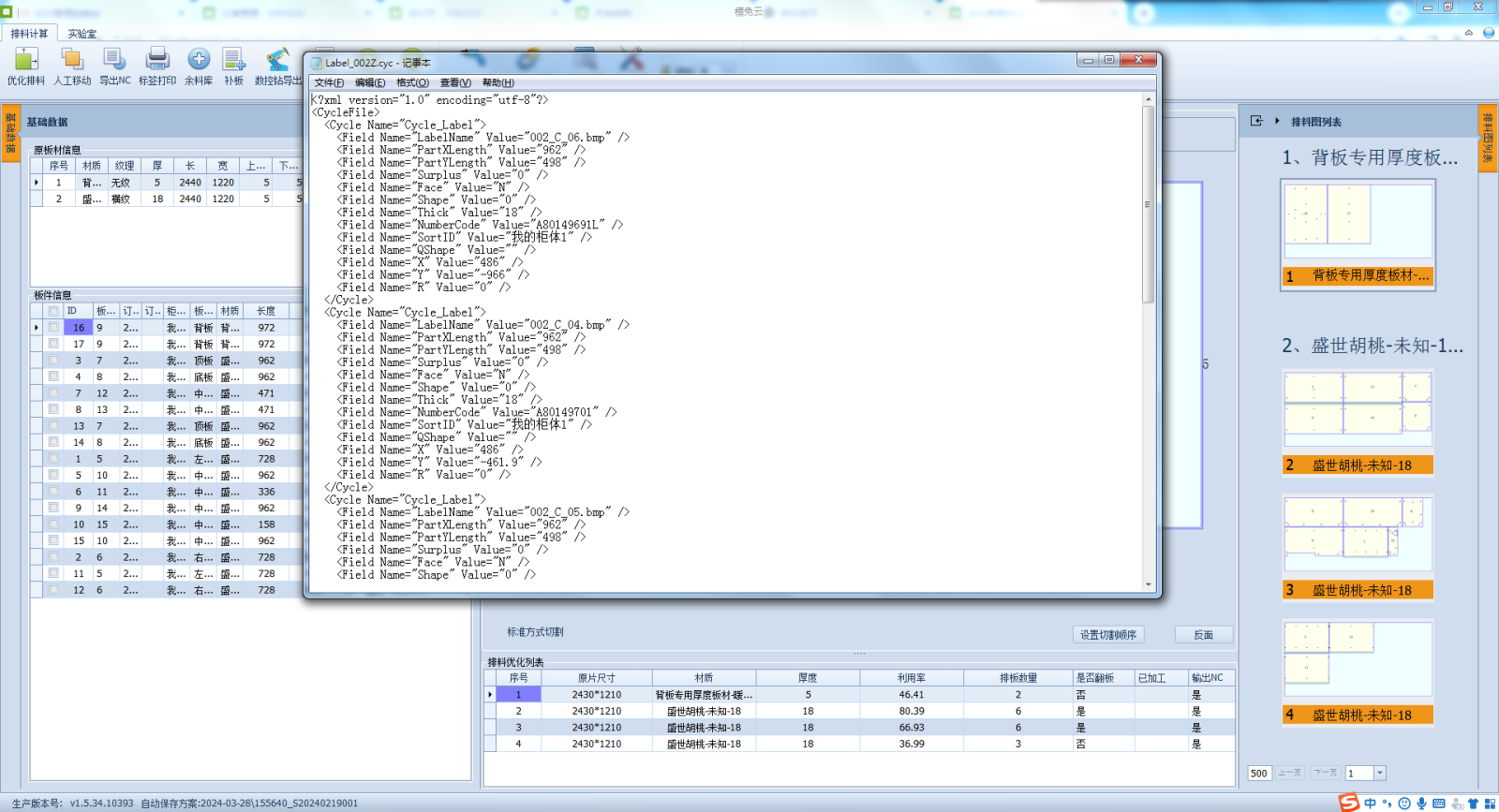Viewport: 1499px width, 812px height.
Task: Toggle Chinese input mode 中 icon
Action: point(1371,804)
